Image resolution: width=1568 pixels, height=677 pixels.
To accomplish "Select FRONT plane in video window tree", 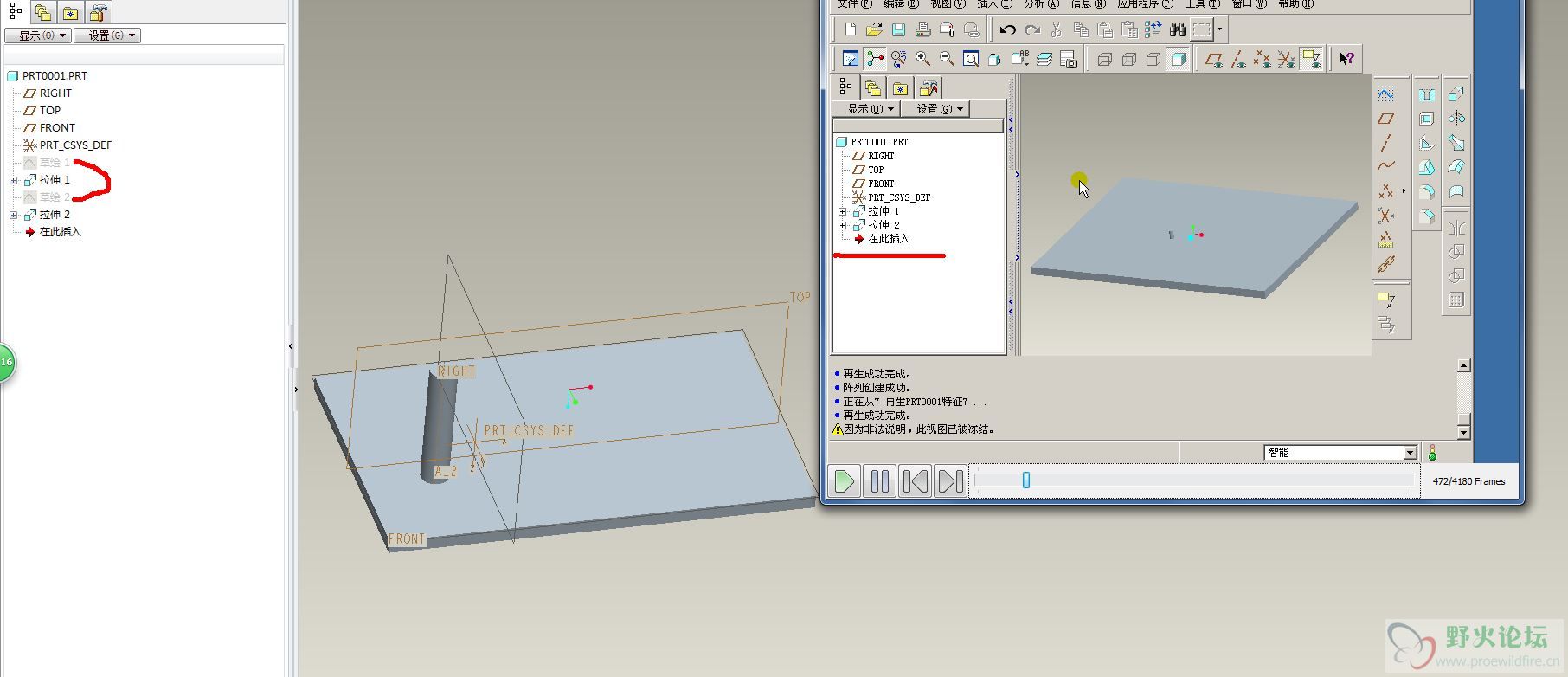I will coord(881,184).
